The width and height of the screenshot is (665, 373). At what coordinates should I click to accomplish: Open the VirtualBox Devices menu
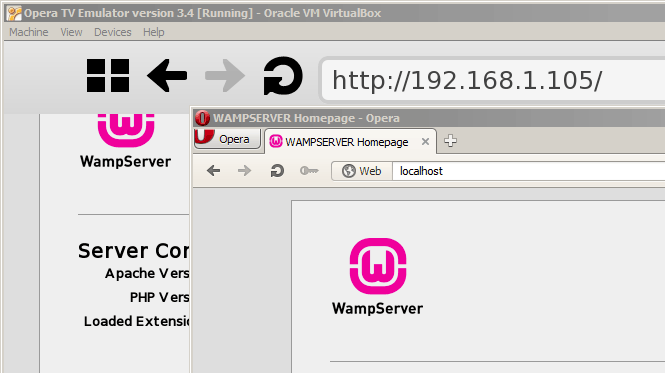click(x=113, y=32)
